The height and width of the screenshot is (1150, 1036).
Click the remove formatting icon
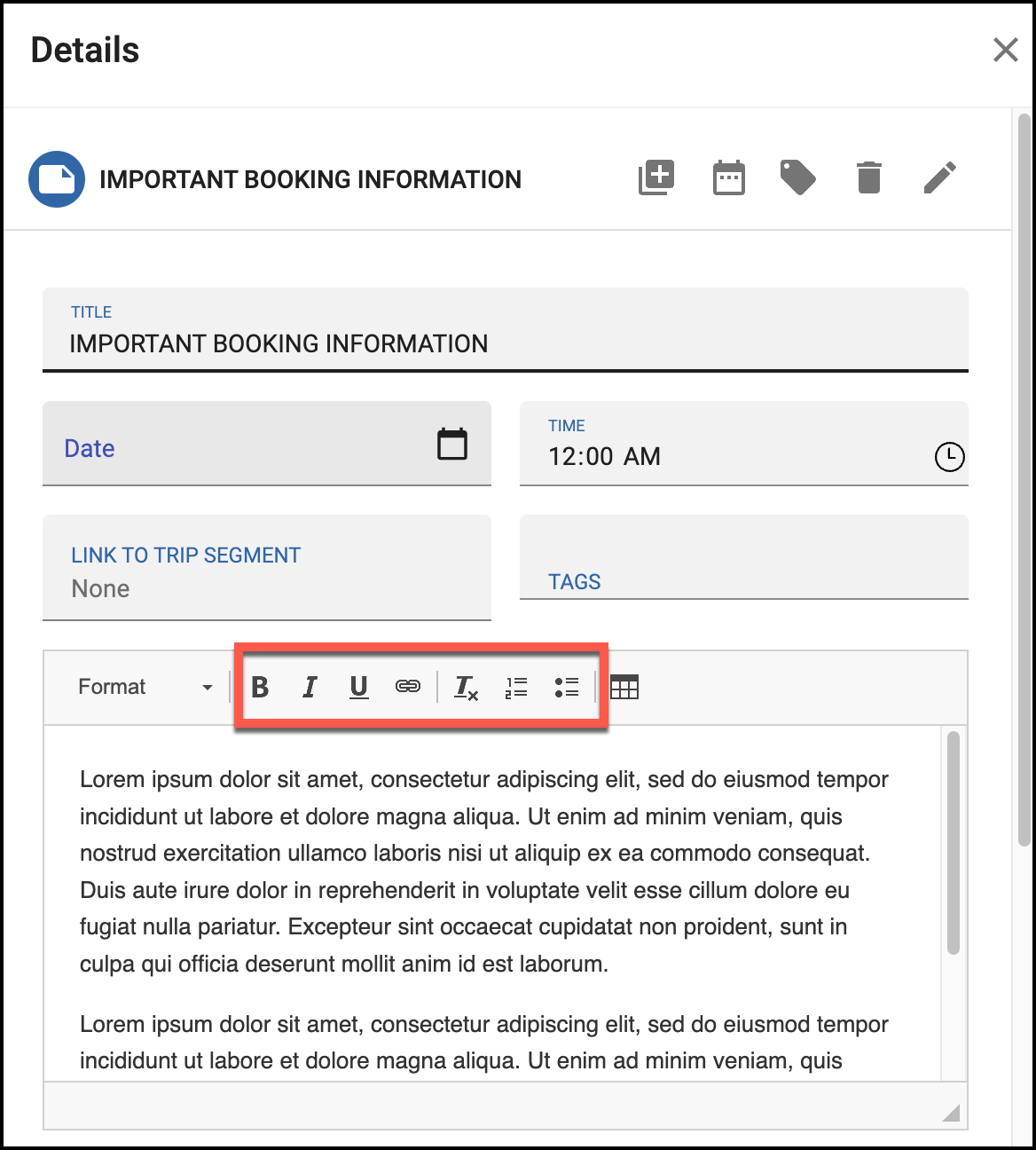pos(467,687)
